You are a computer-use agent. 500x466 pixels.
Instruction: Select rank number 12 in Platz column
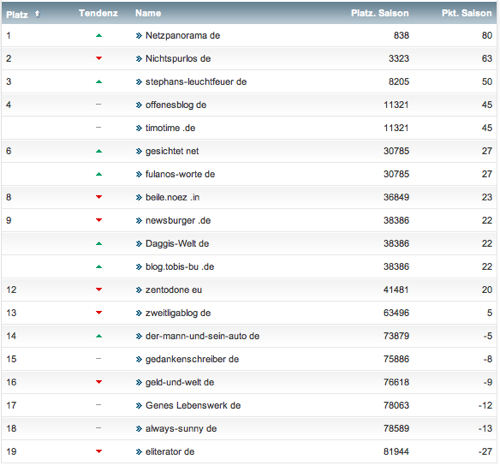pyautogui.click(x=11, y=290)
